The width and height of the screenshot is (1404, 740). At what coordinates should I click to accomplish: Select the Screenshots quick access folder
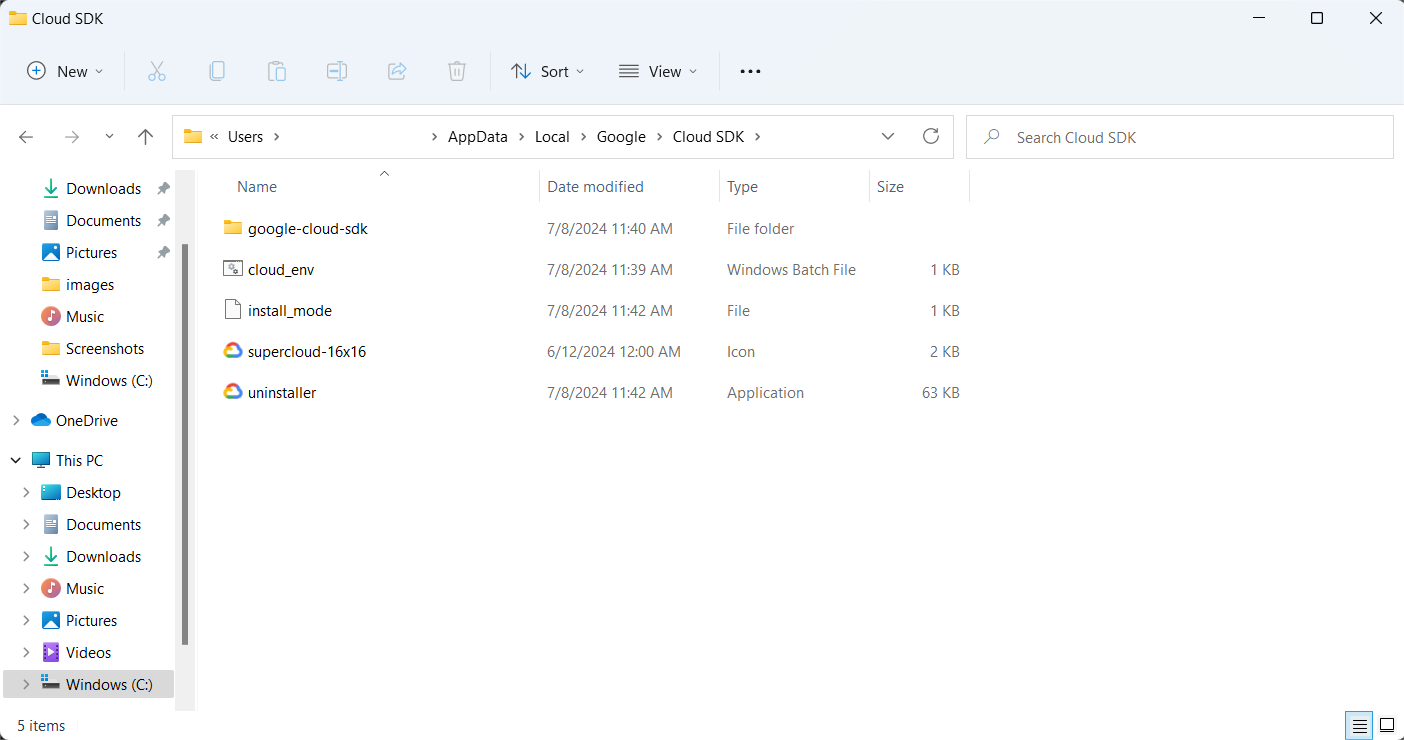(105, 348)
